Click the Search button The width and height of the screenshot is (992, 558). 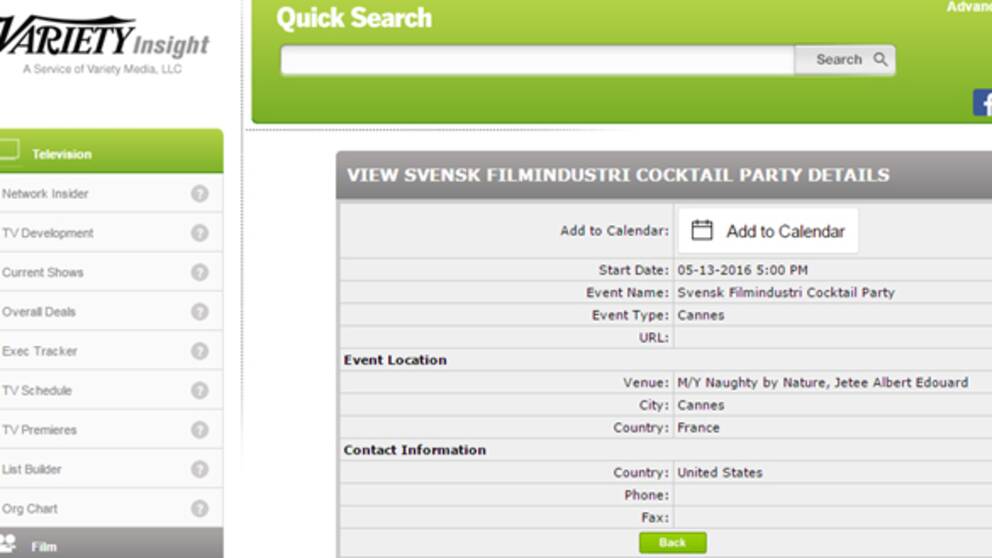(845, 60)
